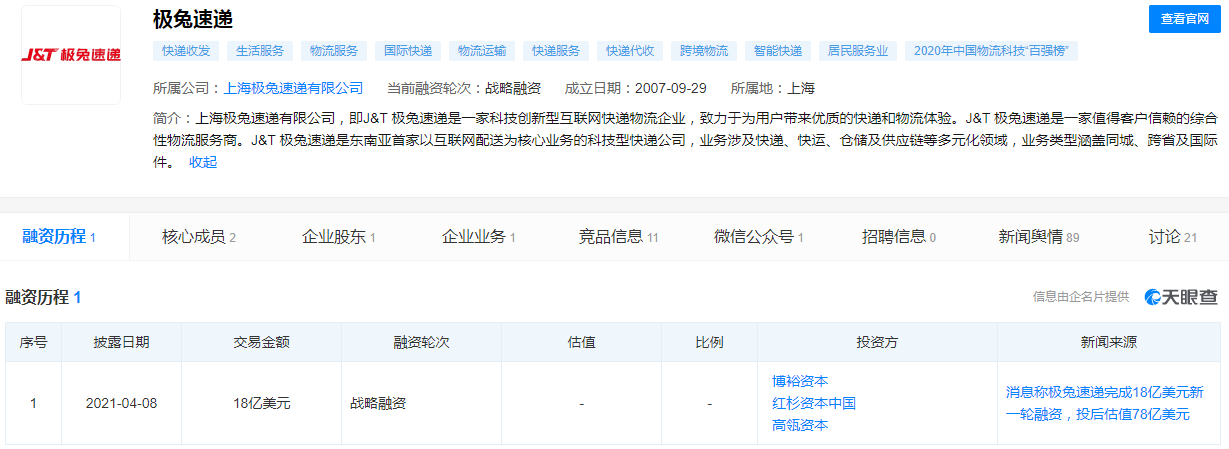Click the 披露日期 column header

pos(122,342)
